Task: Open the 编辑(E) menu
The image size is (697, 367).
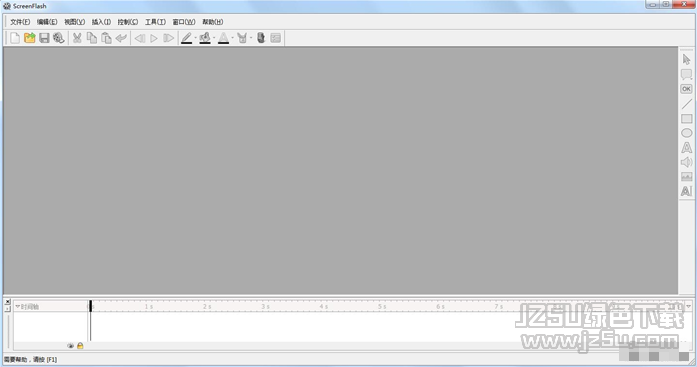Action: (47, 22)
